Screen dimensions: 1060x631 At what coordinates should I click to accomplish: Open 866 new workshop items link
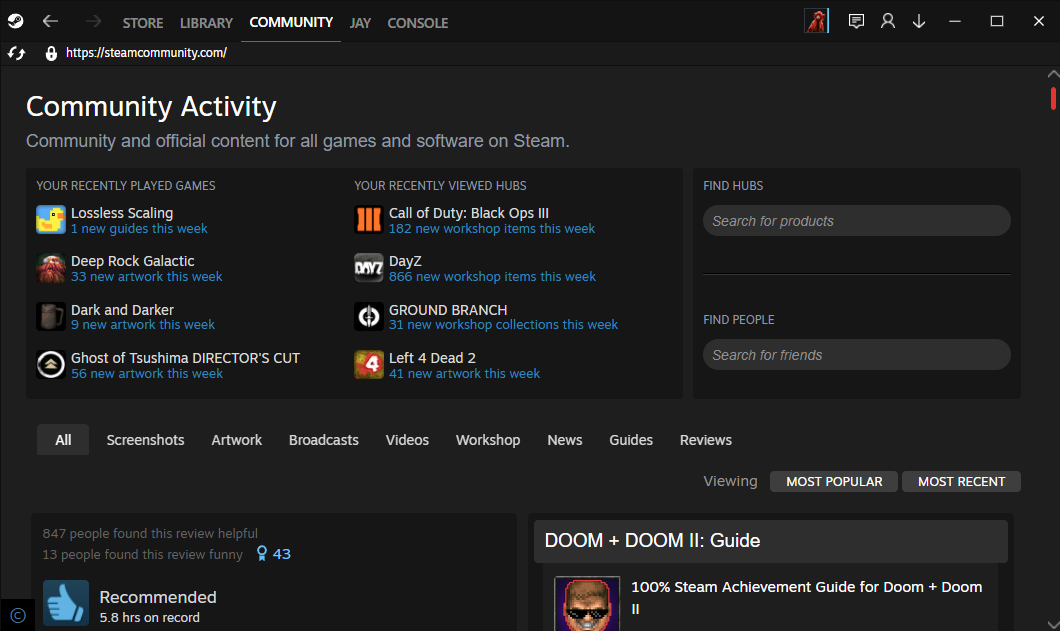coord(492,277)
